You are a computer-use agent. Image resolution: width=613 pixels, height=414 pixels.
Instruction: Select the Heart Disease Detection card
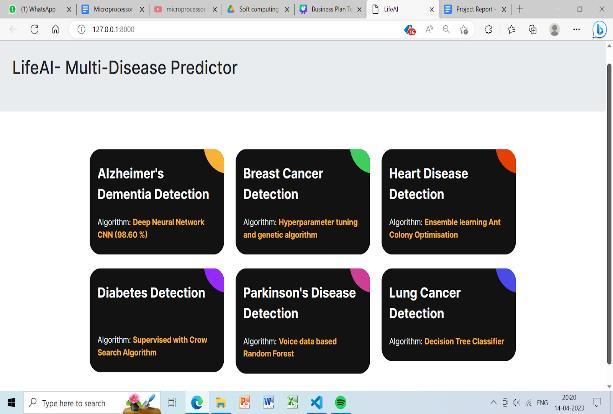[x=448, y=201]
